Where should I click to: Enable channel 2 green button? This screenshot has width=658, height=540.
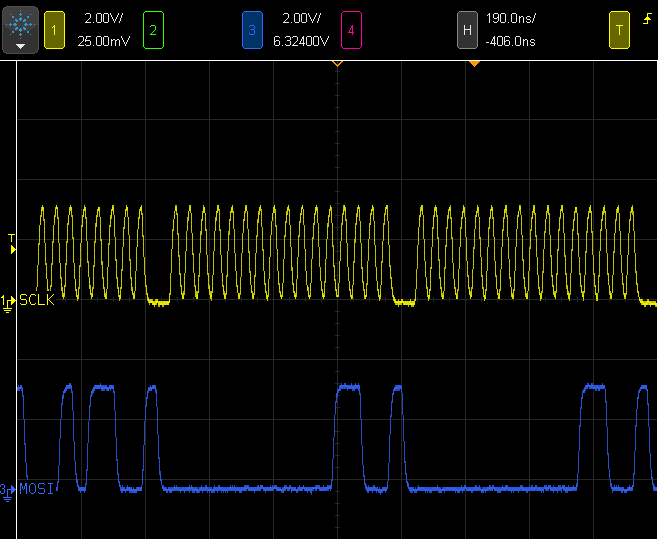tap(152, 30)
